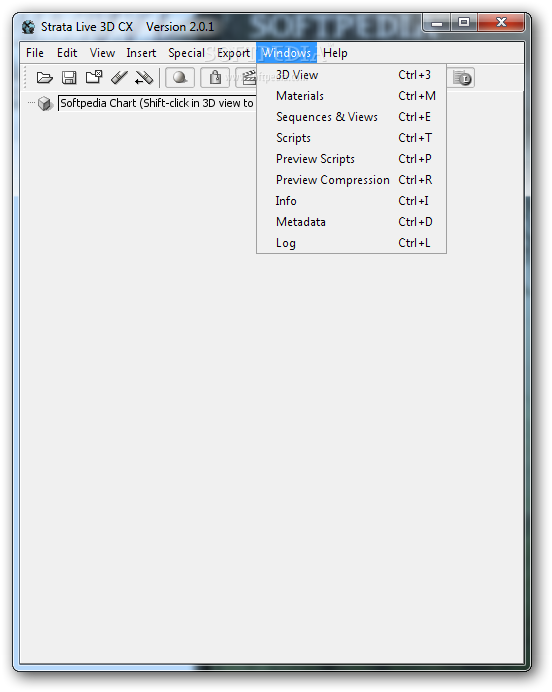This screenshot has width=552, height=692.
Task: Minimize the Strata Live 3D window
Action: (x=437, y=23)
